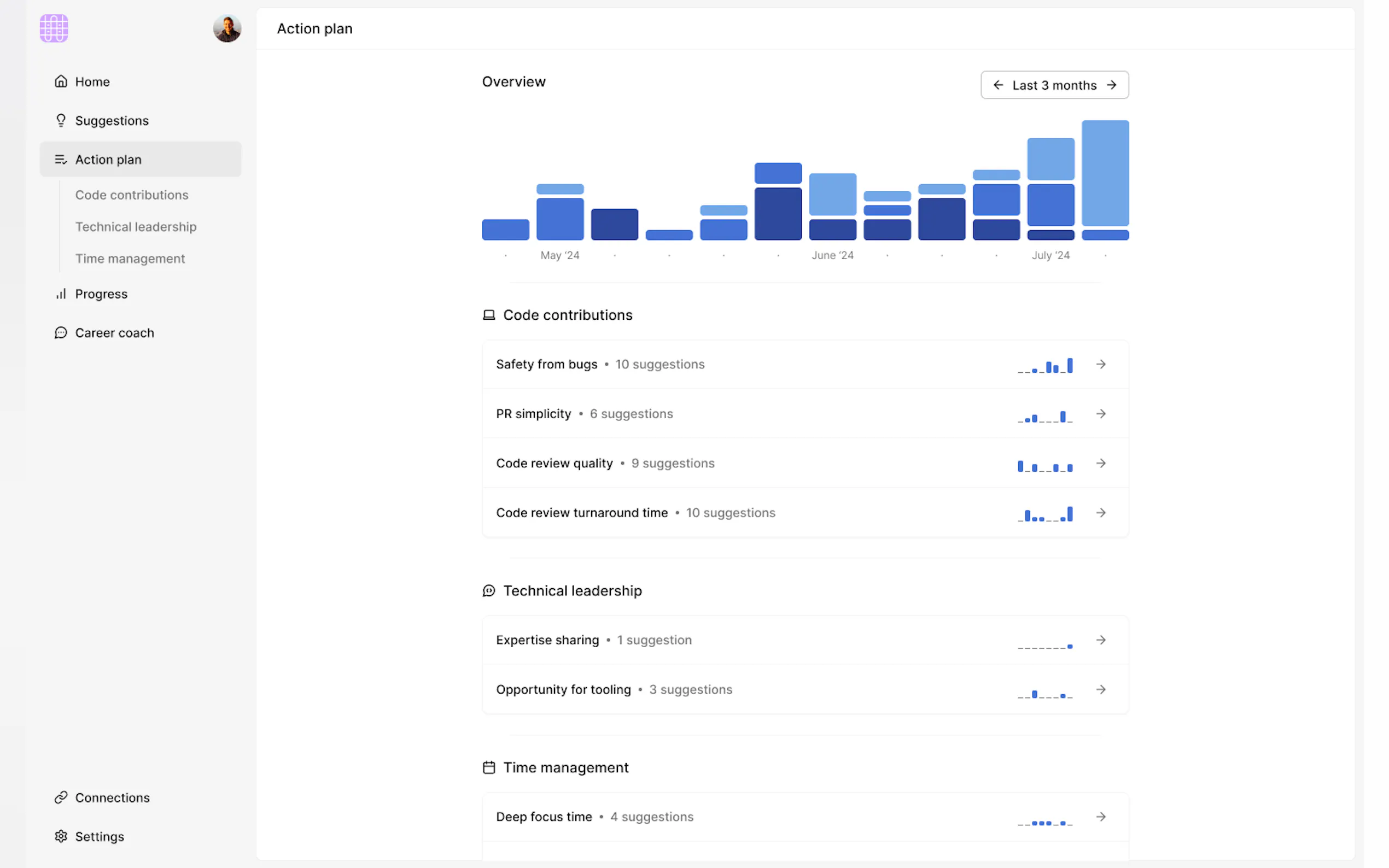Viewport: 1389px width, 868px height.
Task: Click the arrow on the PR simplicity row
Action: pyautogui.click(x=1100, y=414)
